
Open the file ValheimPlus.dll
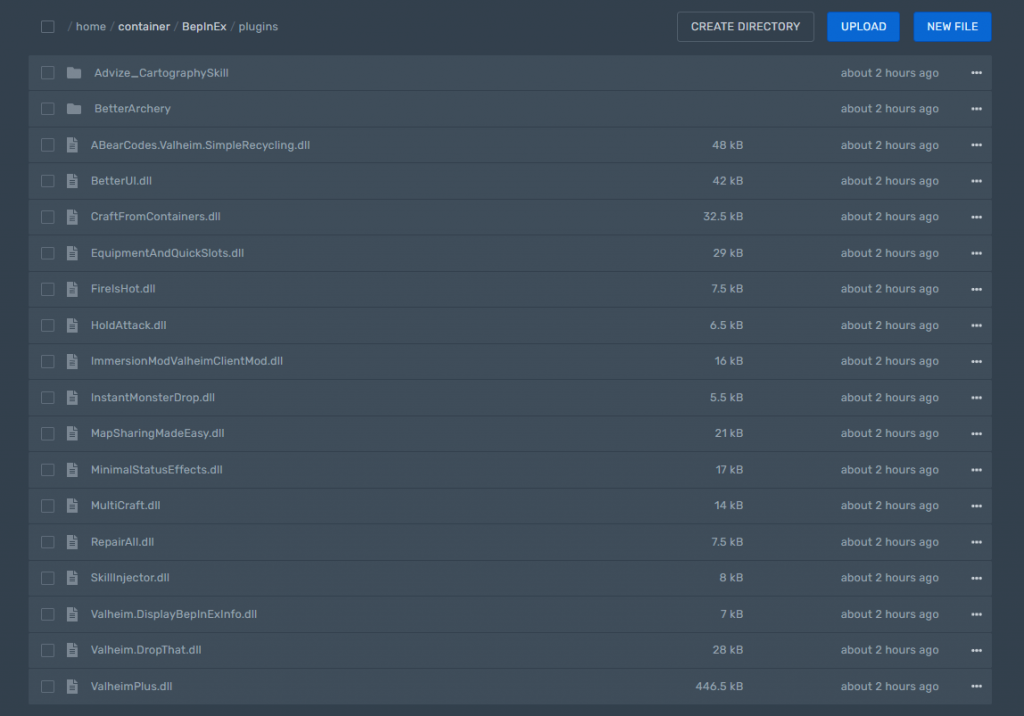tap(131, 686)
